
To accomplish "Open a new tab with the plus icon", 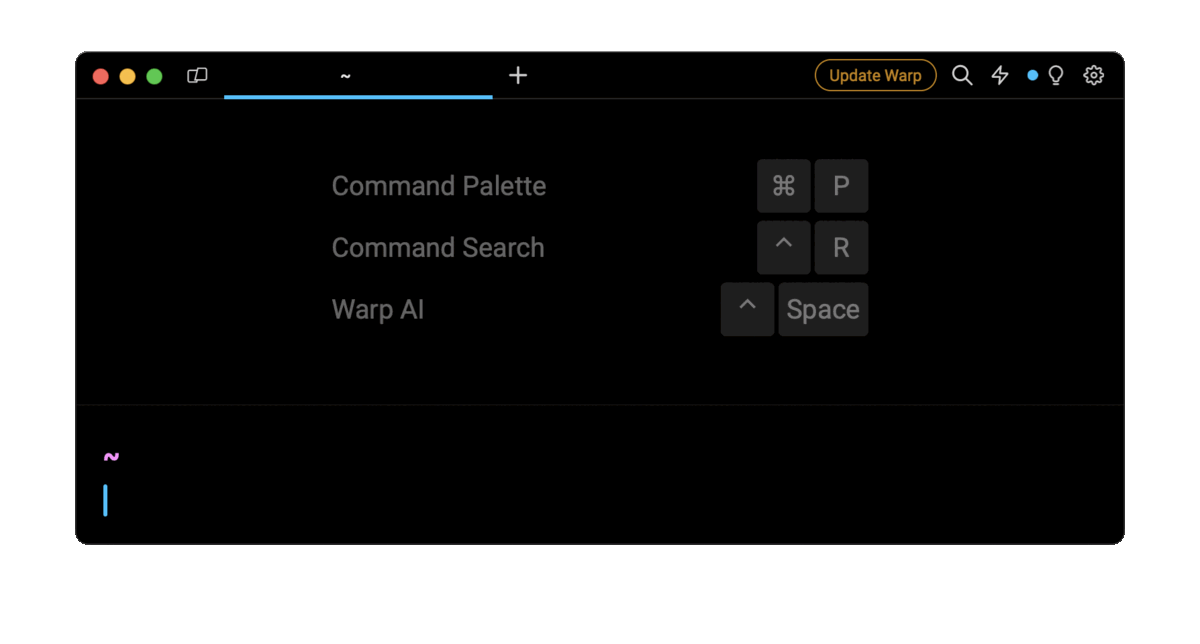I will 518,74.
